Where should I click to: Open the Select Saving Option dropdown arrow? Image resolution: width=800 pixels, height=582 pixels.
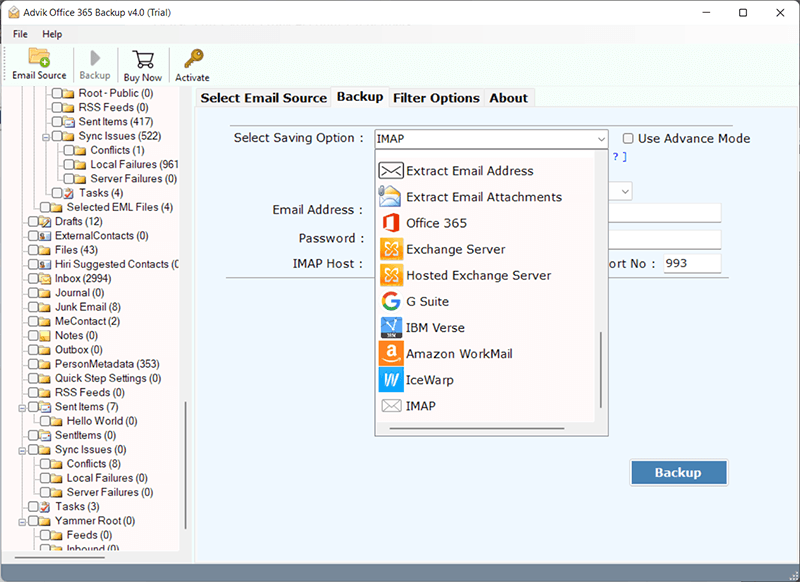(601, 139)
